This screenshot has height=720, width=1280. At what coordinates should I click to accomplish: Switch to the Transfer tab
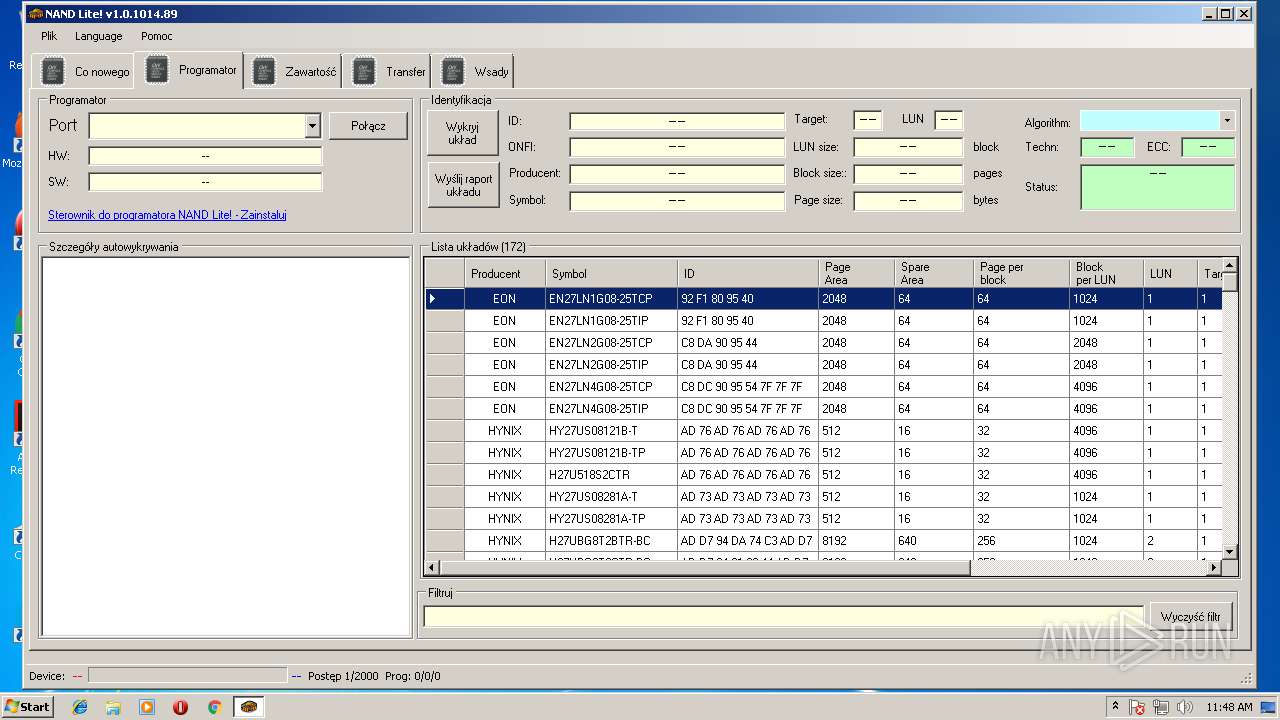coord(389,71)
